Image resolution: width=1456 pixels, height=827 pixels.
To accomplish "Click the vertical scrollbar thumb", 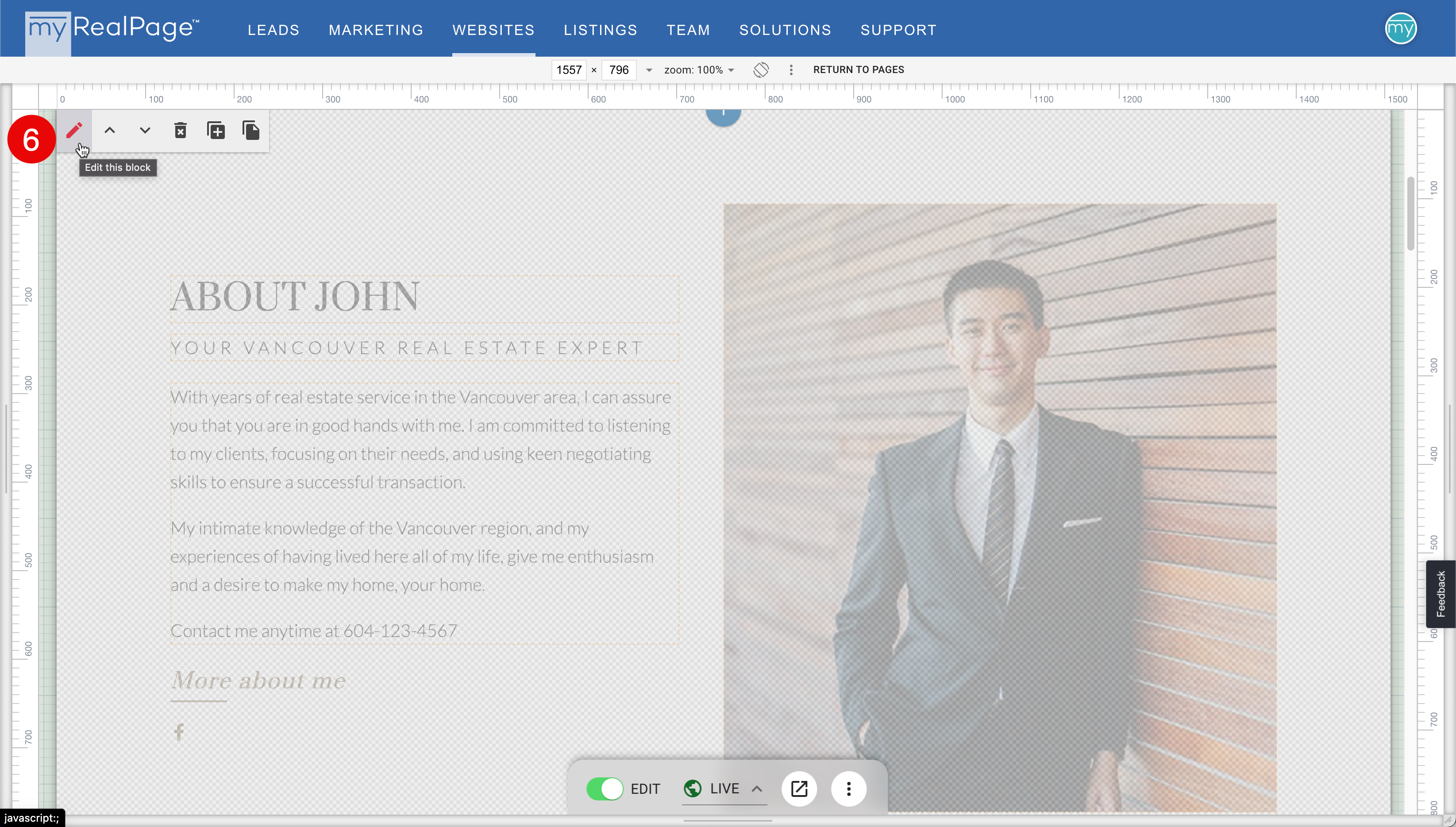I will coord(1410,213).
